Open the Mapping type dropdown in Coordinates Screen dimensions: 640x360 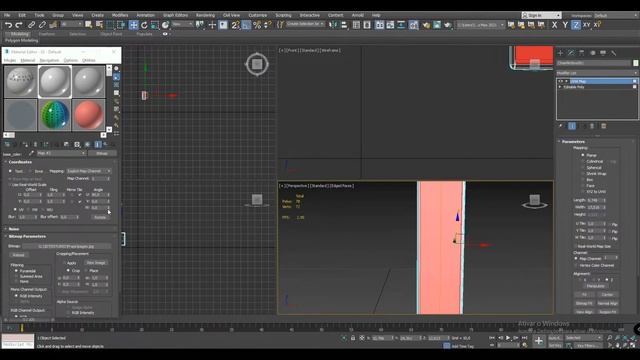point(89,171)
